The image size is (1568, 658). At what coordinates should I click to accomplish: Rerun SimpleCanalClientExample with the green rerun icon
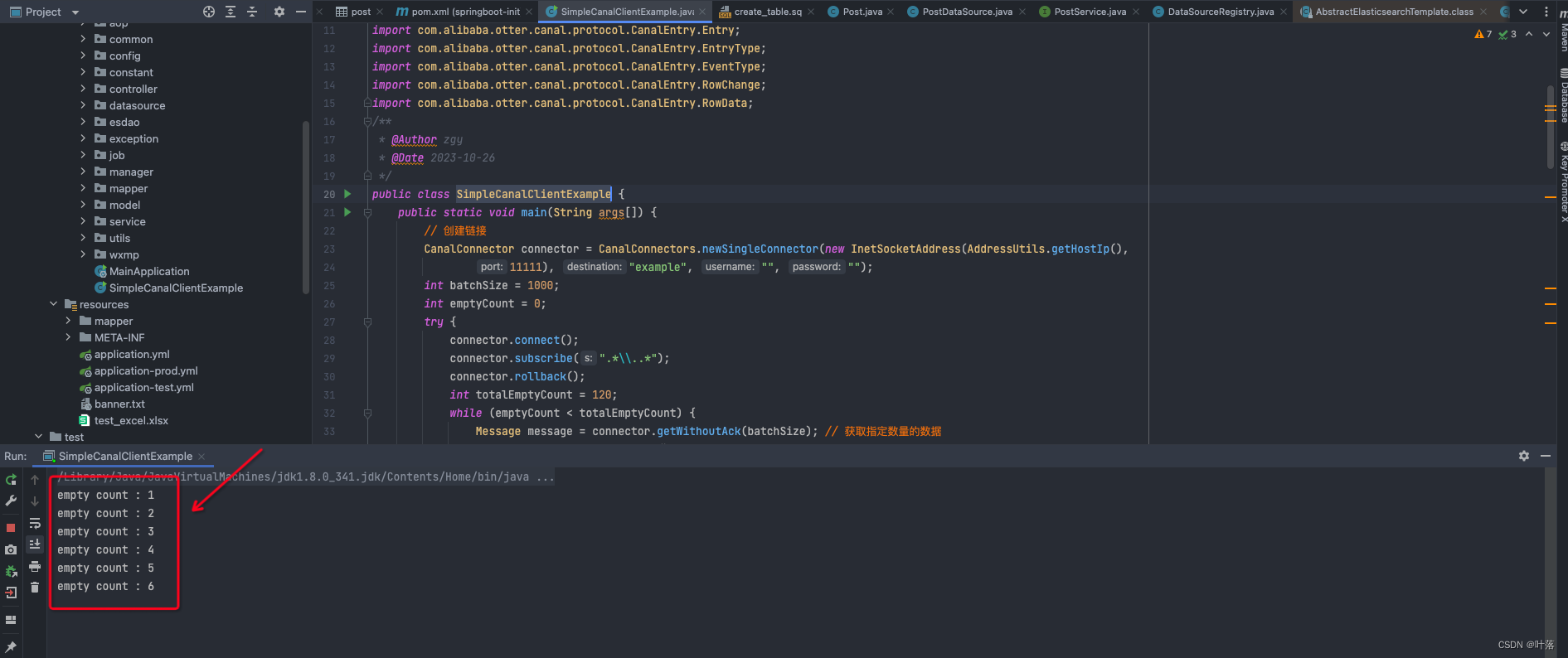[x=11, y=480]
